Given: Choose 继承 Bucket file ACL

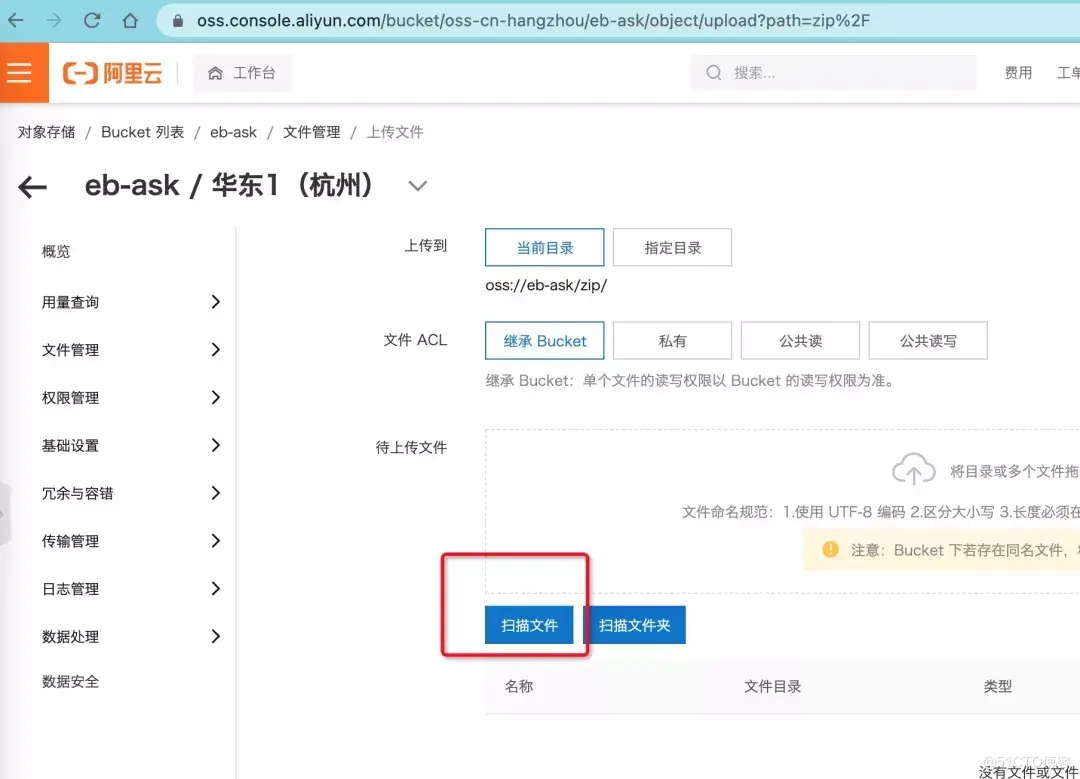Looking at the screenshot, I should point(545,340).
